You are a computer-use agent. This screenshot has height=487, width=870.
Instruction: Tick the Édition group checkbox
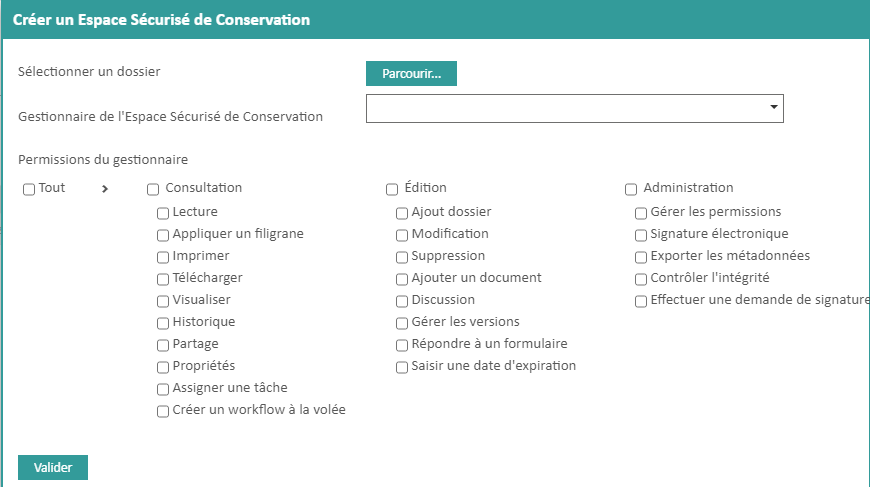(392, 189)
